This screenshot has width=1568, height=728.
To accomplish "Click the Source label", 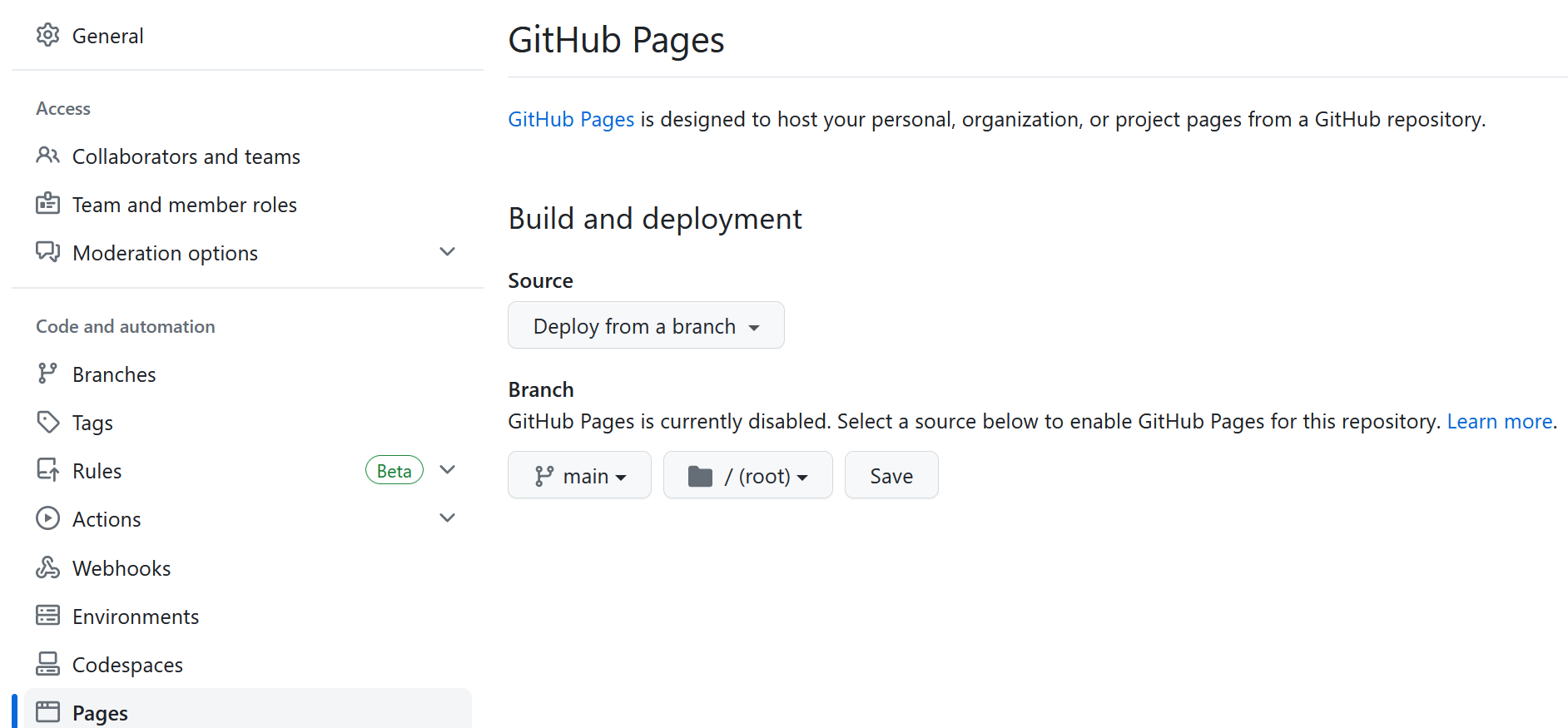I will point(540,280).
